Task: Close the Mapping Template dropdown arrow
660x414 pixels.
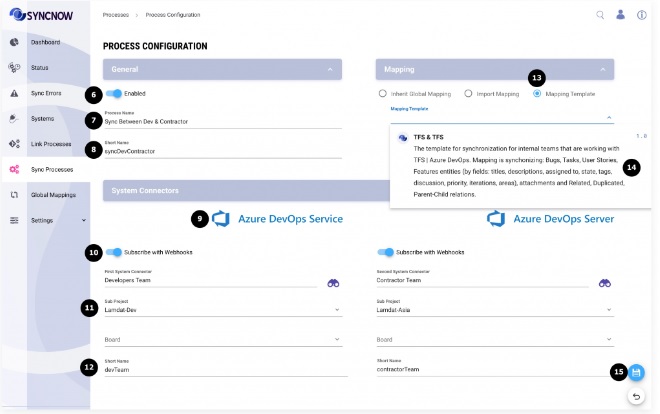Action: point(609,117)
